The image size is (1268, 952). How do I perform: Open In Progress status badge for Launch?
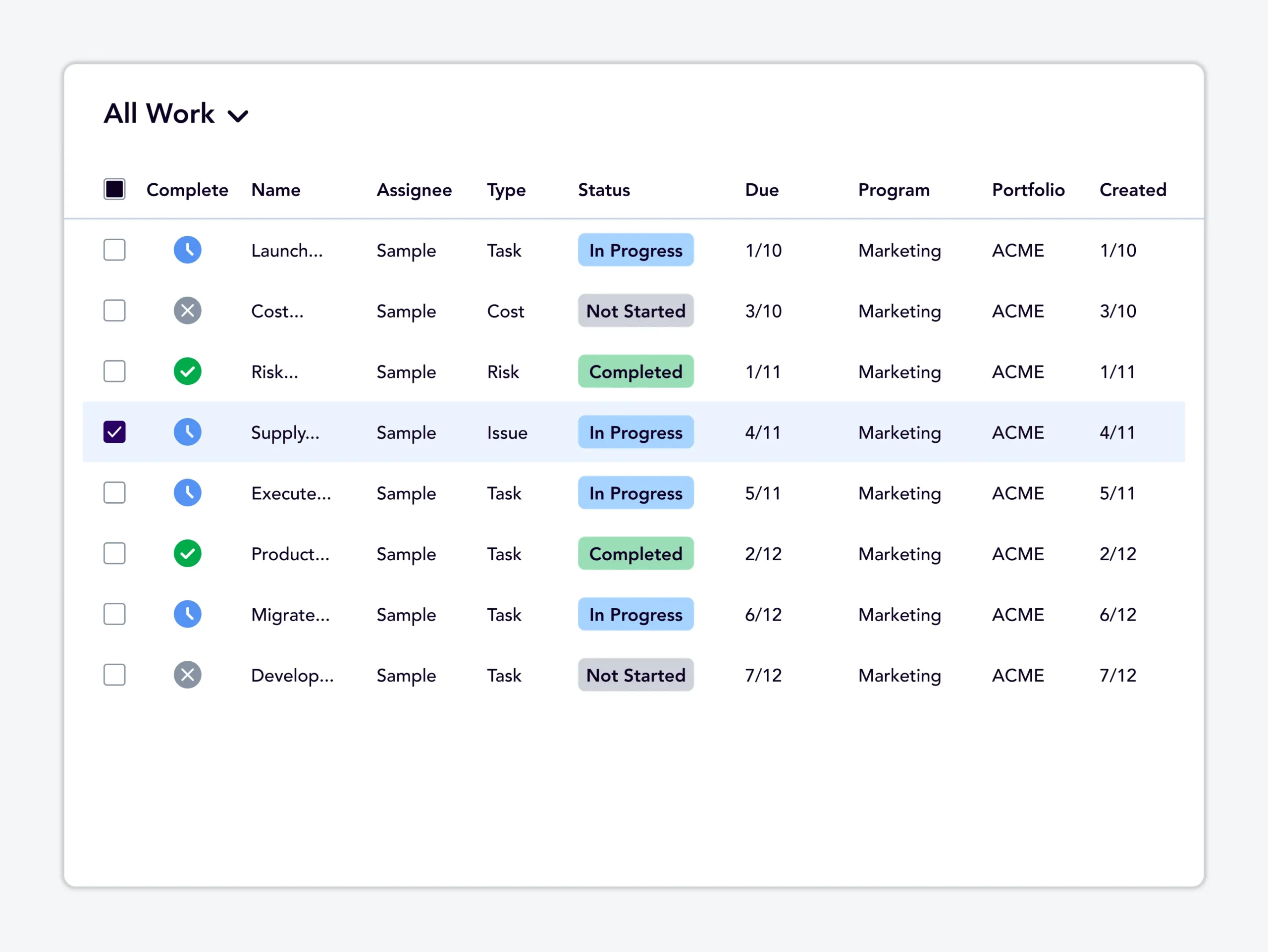(635, 250)
